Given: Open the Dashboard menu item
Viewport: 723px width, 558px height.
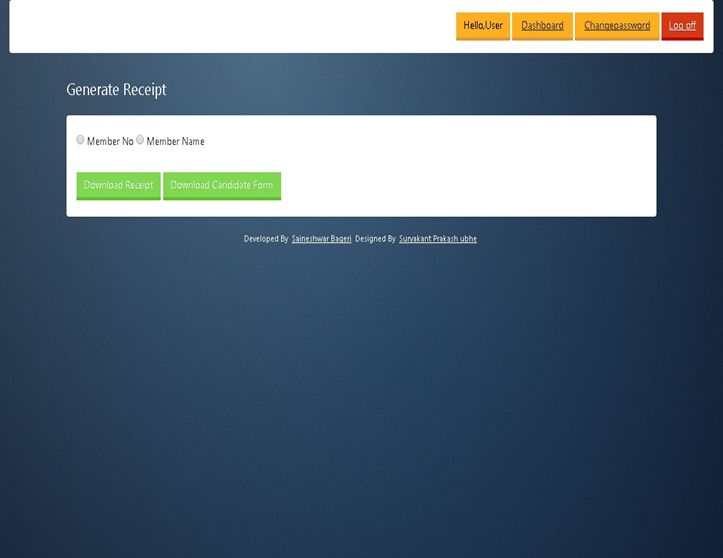Looking at the screenshot, I should [x=542, y=26].
